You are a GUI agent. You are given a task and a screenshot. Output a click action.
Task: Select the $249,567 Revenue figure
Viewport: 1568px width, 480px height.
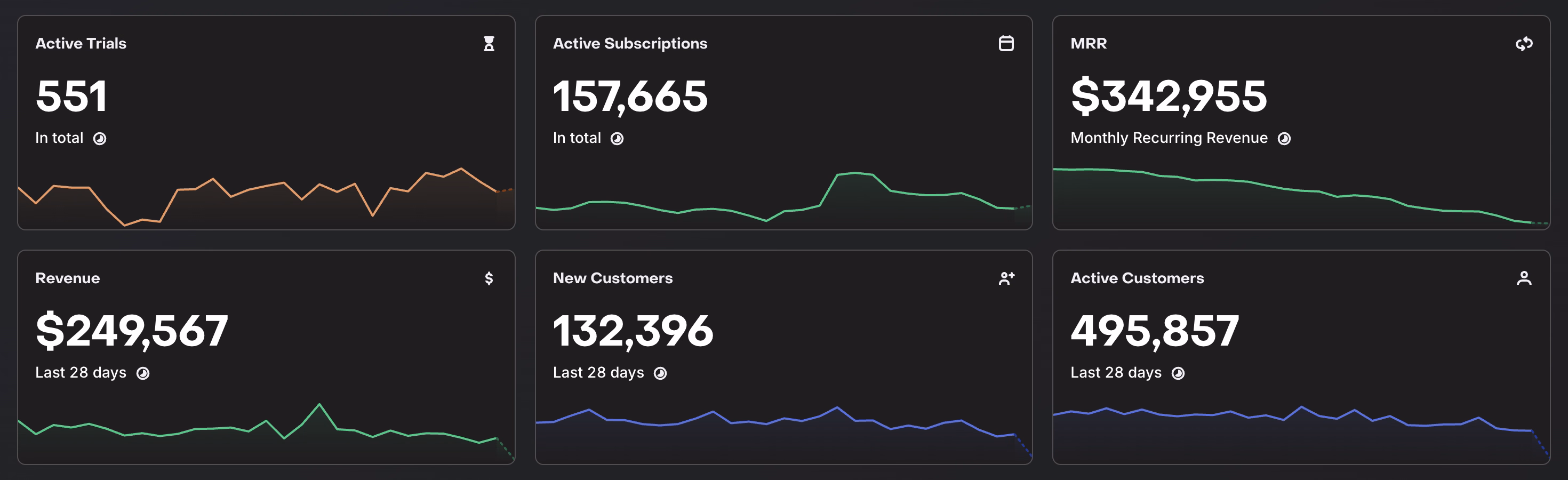click(x=132, y=331)
